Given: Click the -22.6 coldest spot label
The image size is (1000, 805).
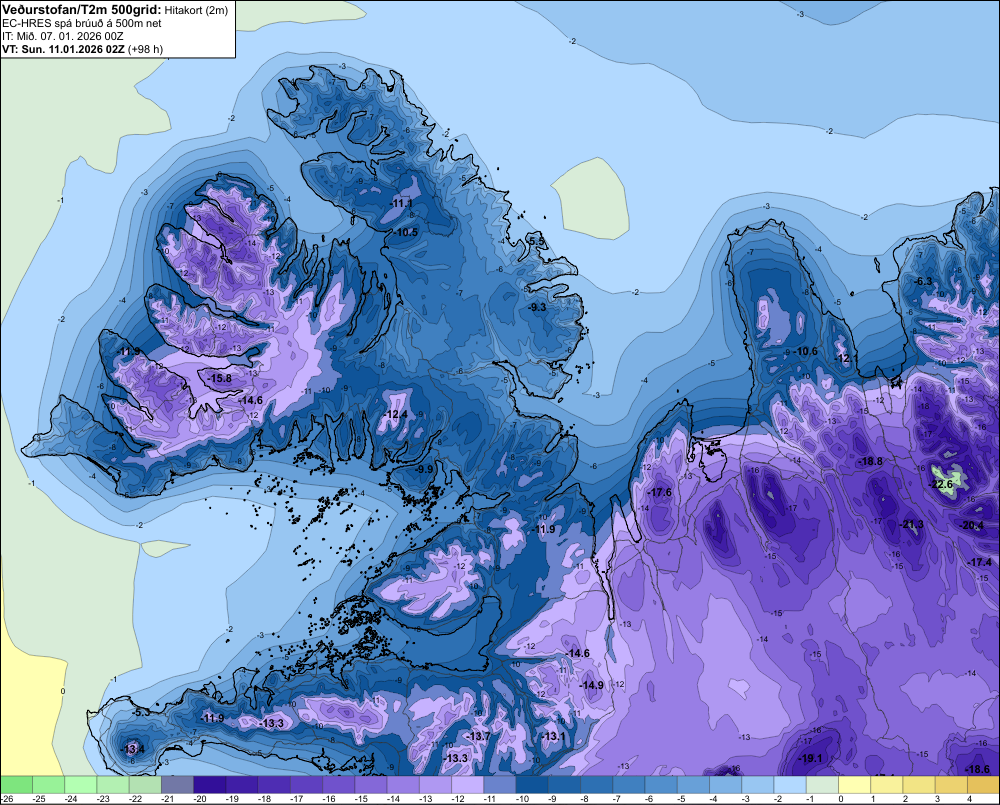Looking at the screenshot, I should click(x=941, y=485).
